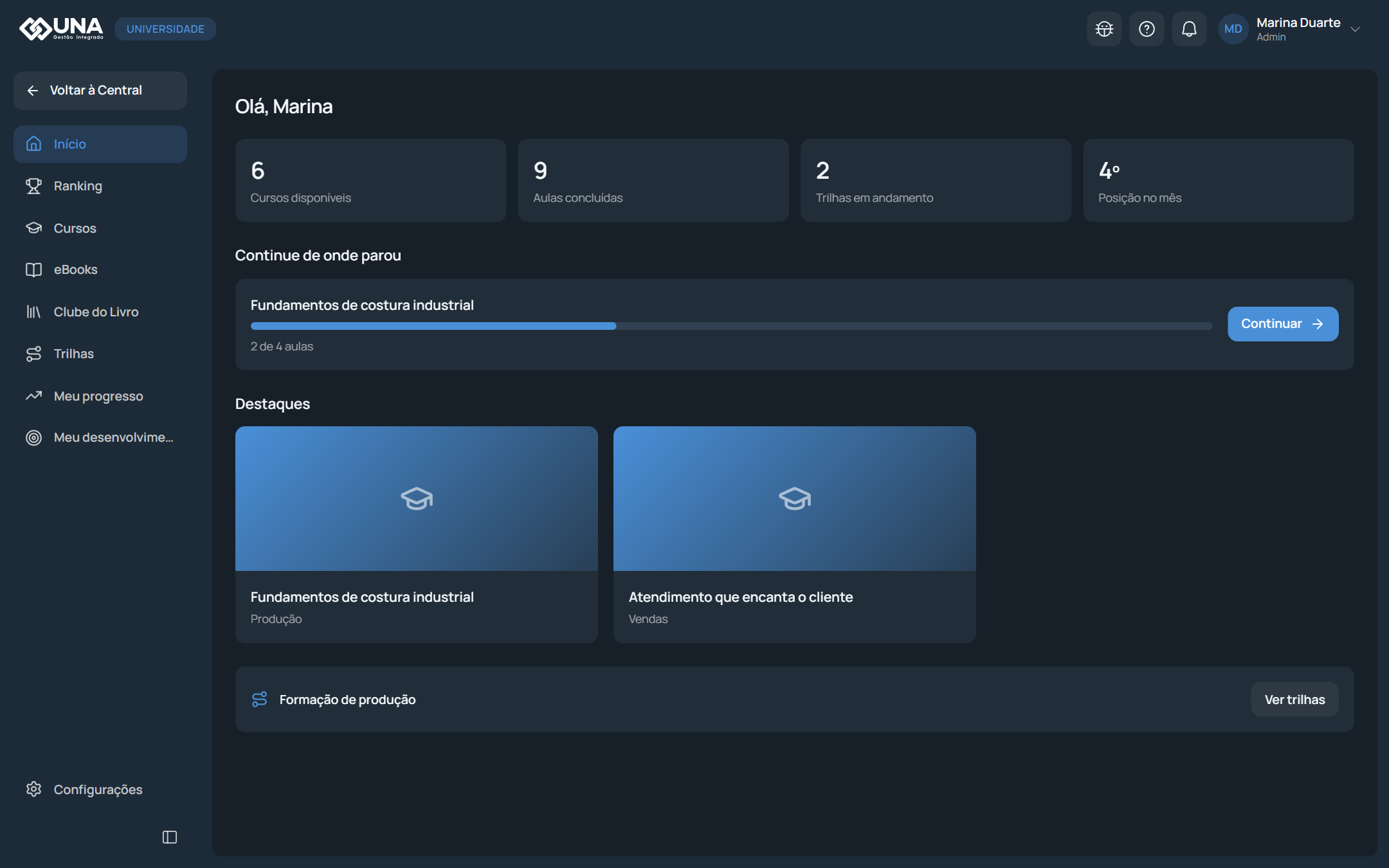Click the Aulas concluídas stat card
This screenshot has height=868, width=1389.
(653, 181)
